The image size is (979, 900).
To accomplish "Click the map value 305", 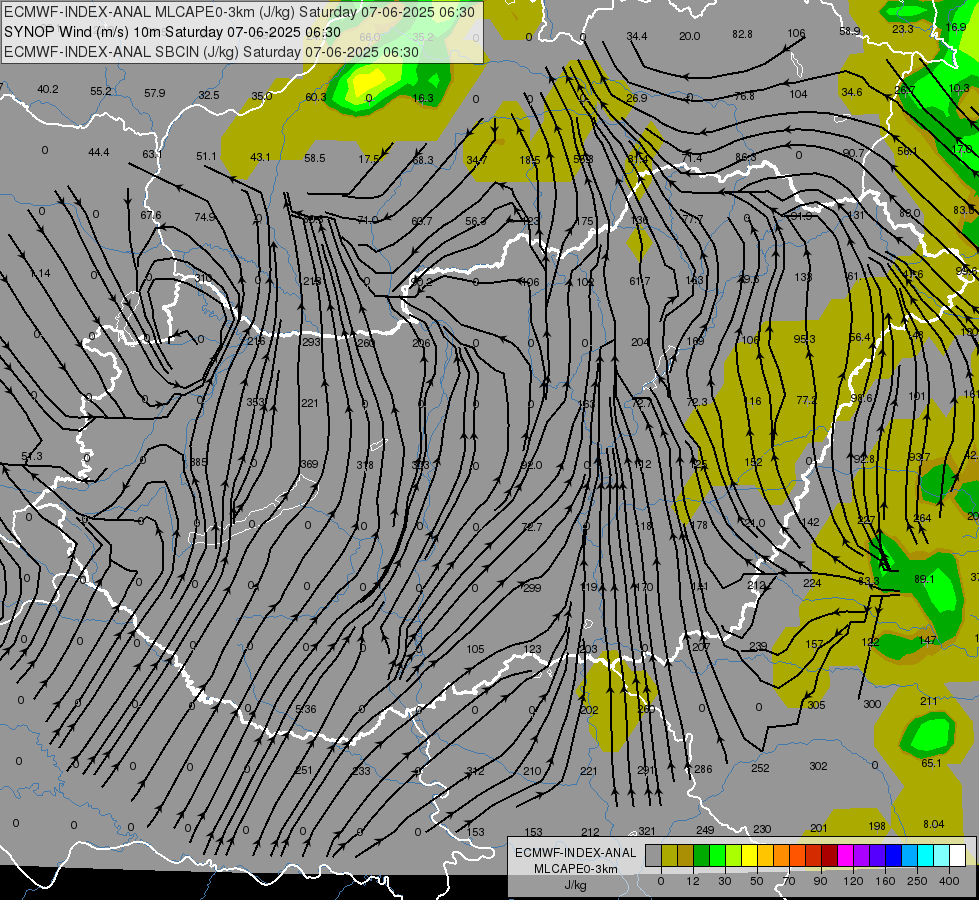I will (816, 705).
